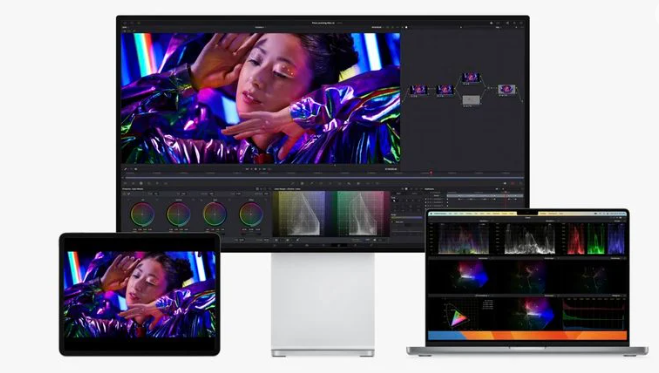Click the third color wheel, Gain

point(215,214)
